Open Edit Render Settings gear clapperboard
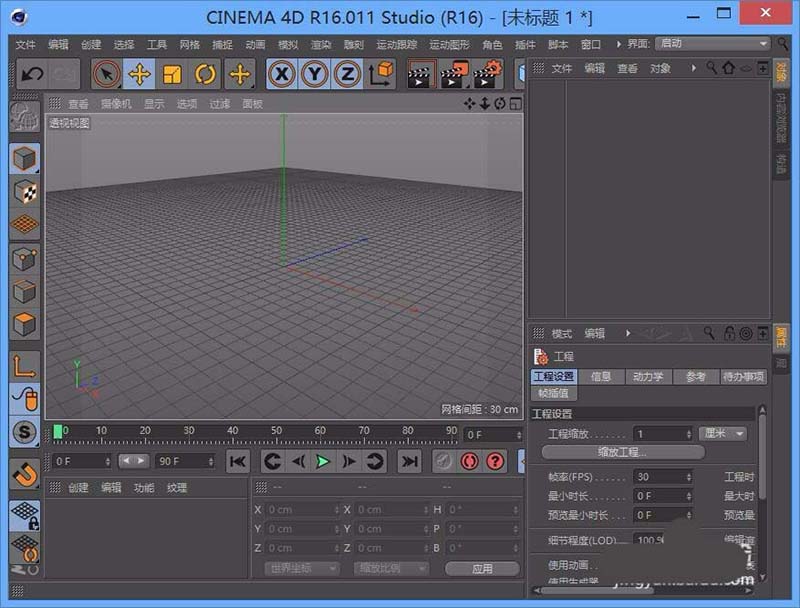Screen dimensions: 800x608 487,74
